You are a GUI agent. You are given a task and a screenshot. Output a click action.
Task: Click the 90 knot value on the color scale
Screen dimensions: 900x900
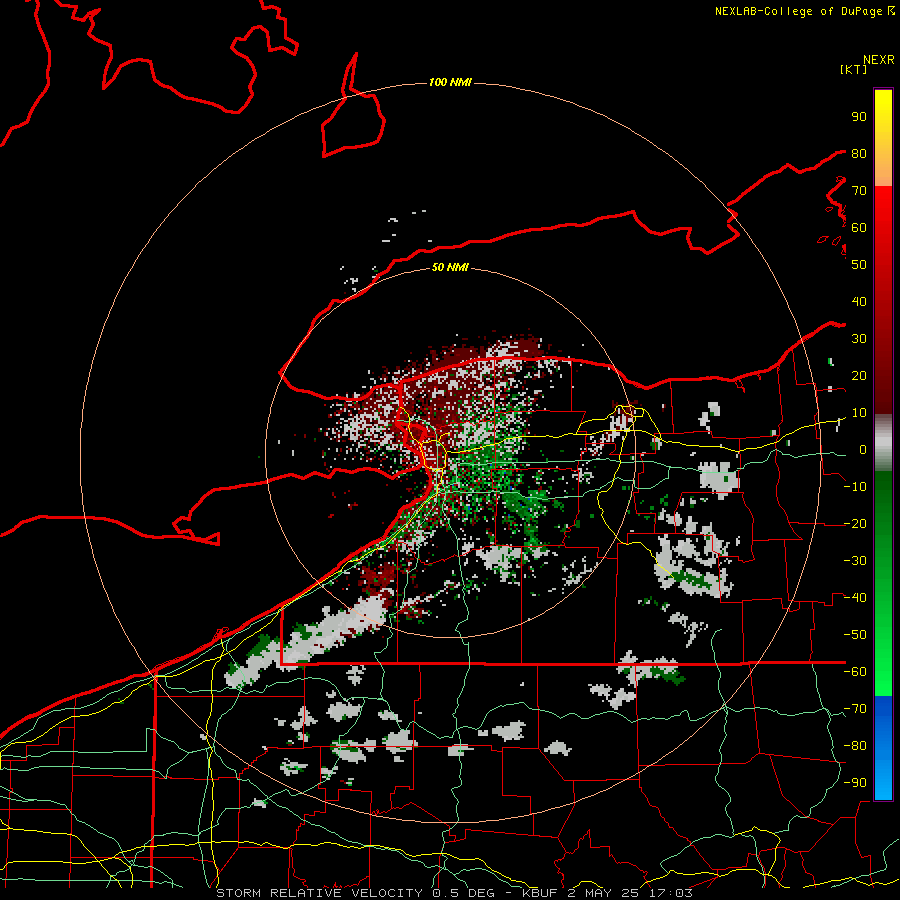pos(859,117)
